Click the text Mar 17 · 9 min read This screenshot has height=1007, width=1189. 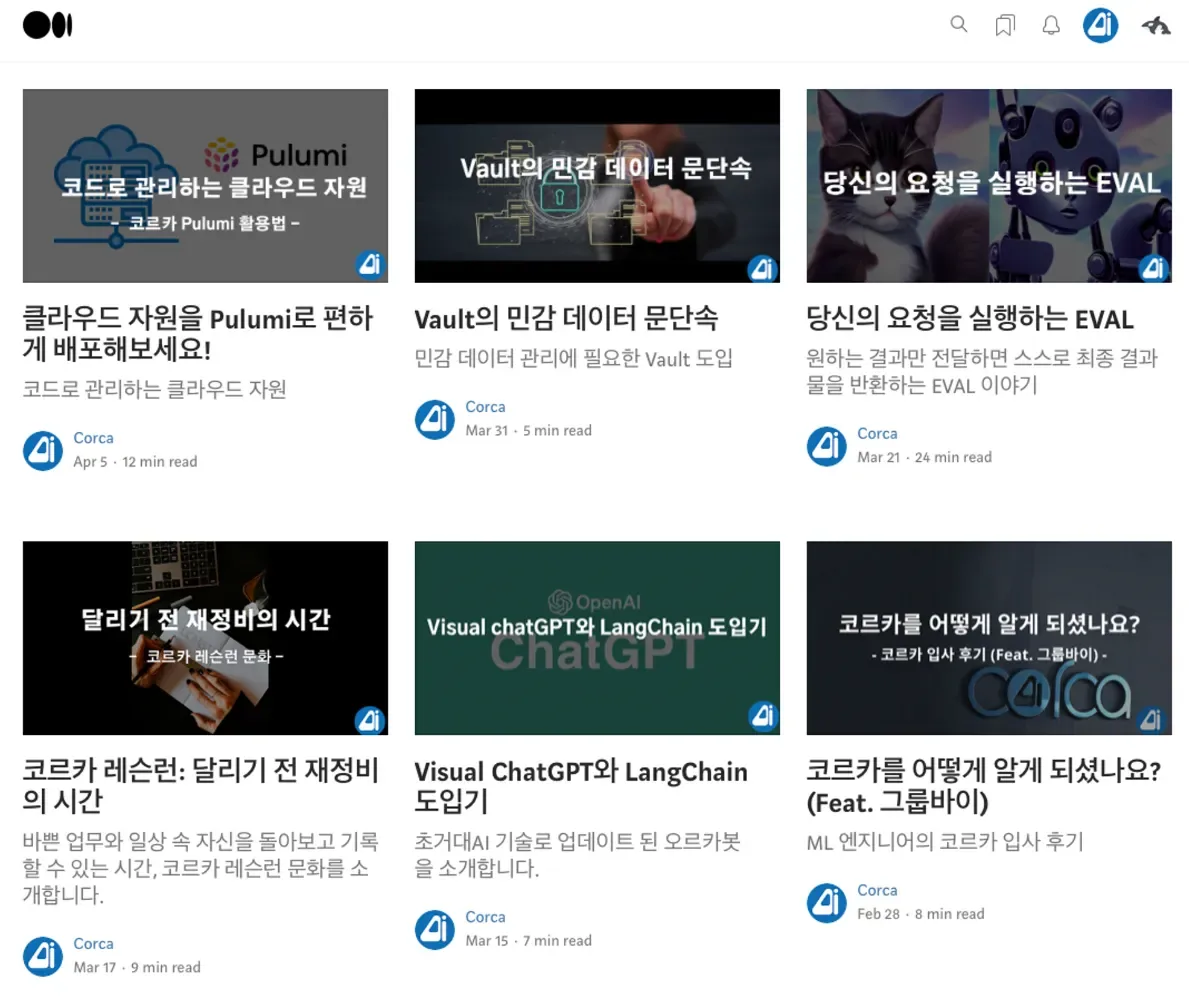pos(137,968)
